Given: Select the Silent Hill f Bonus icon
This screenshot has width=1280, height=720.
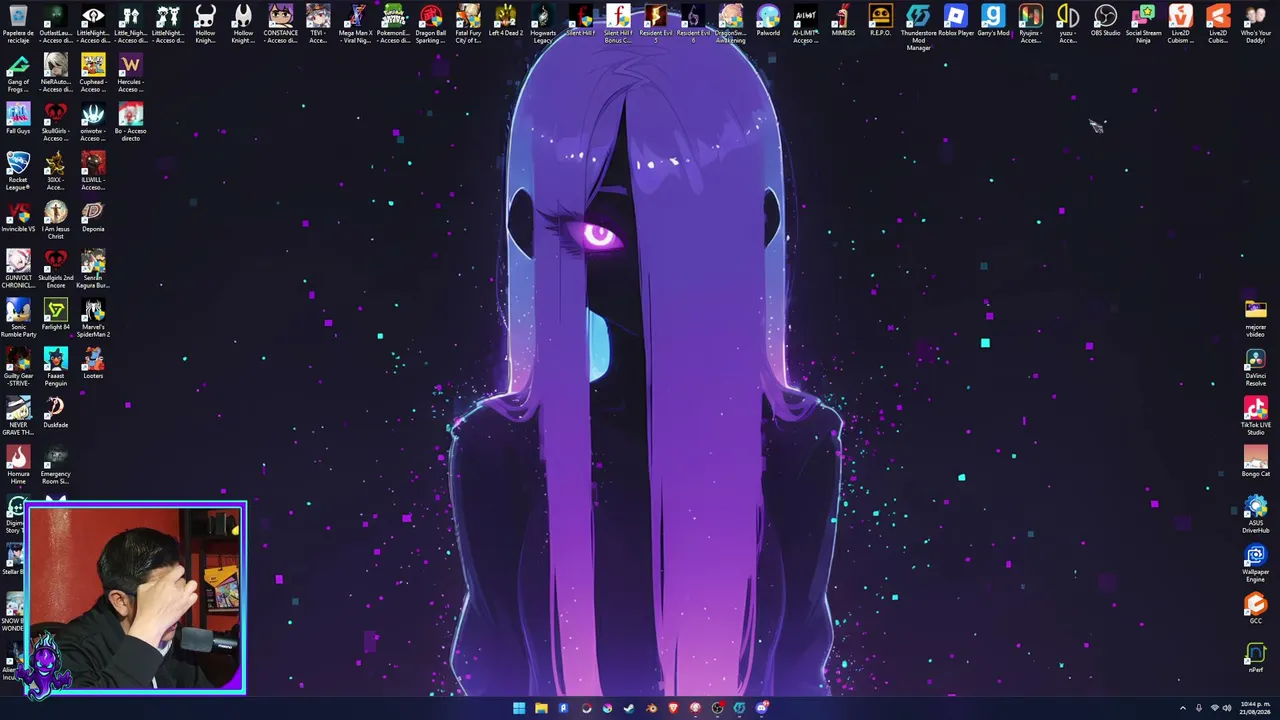Looking at the screenshot, I should [618, 23].
